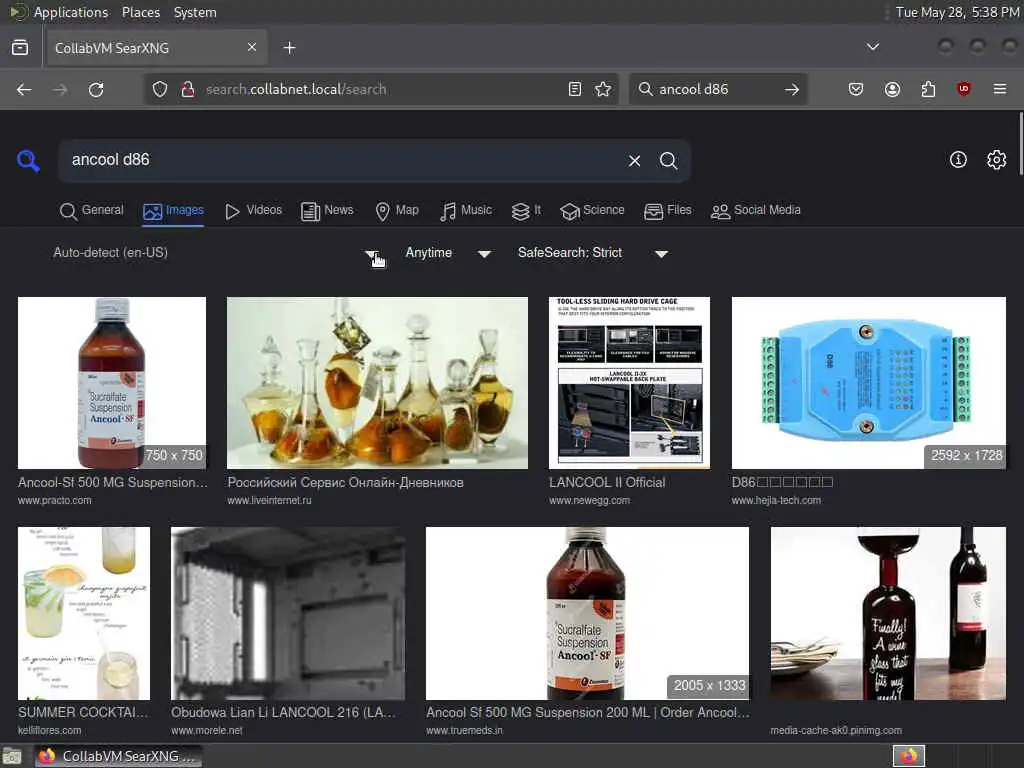
Task: Switch to the Science tab
Action: click(x=592, y=210)
